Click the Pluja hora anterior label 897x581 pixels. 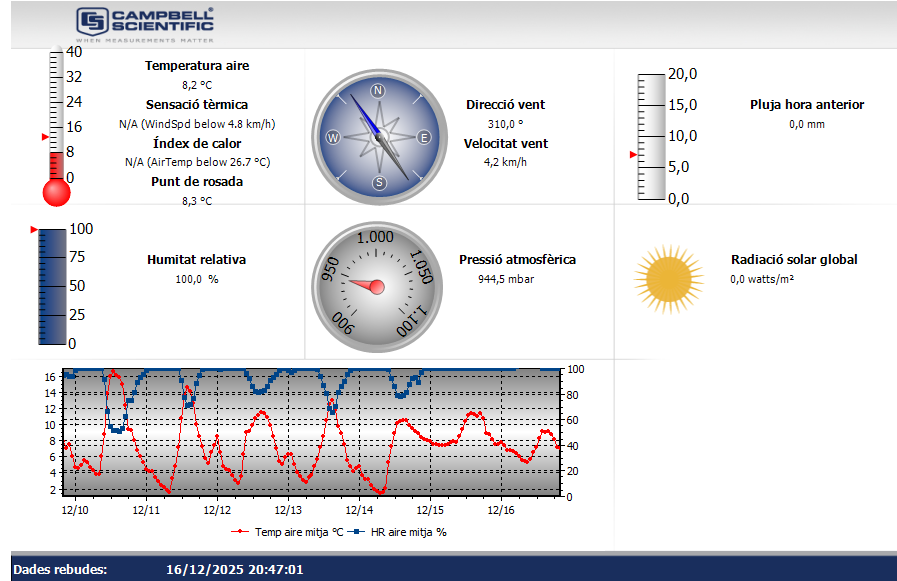pos(806,105)
